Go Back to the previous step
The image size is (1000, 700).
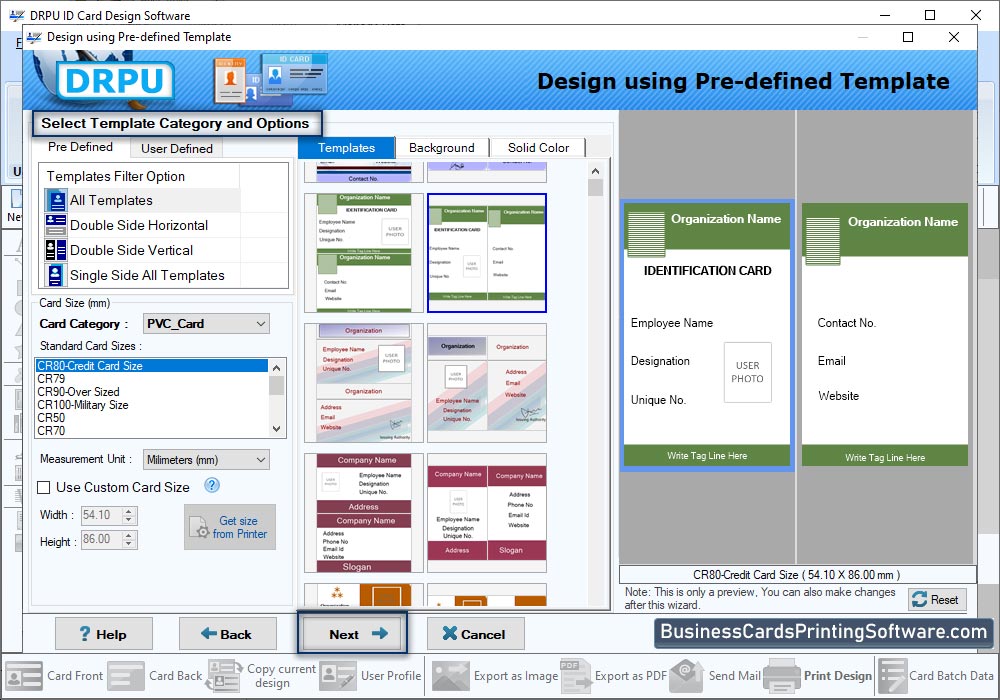(x=227, y=634)
